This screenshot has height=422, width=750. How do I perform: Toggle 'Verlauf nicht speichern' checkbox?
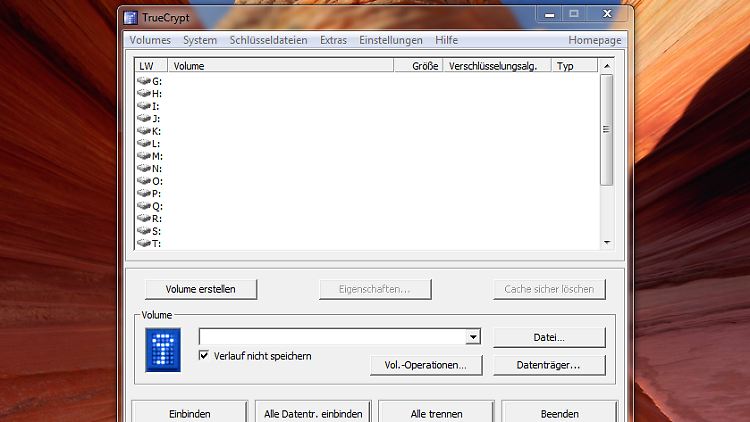[205, 355]
